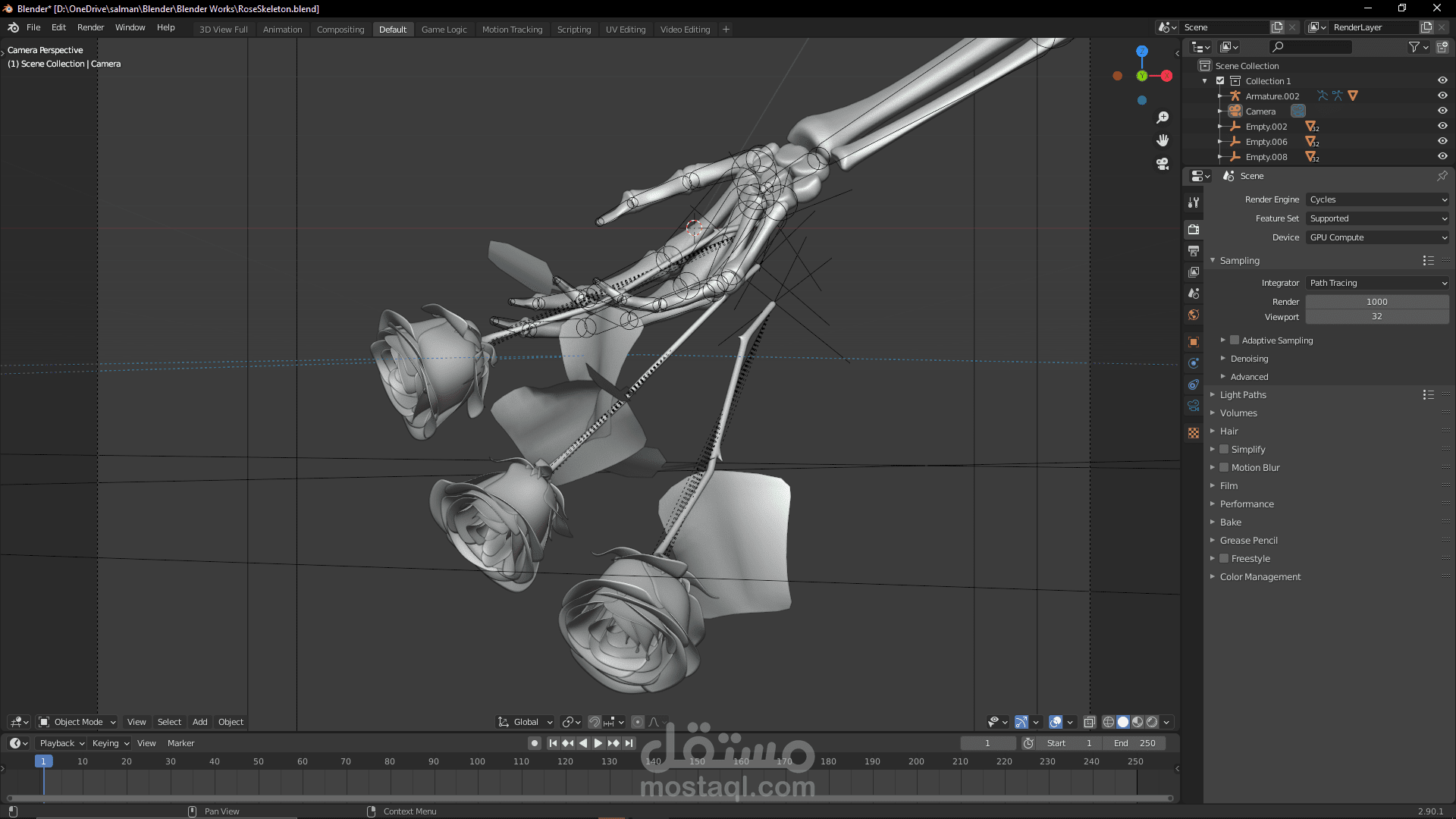Open the Object Mode dropdown
Screen dimensions: 1456x819
(x=77, y=722)
